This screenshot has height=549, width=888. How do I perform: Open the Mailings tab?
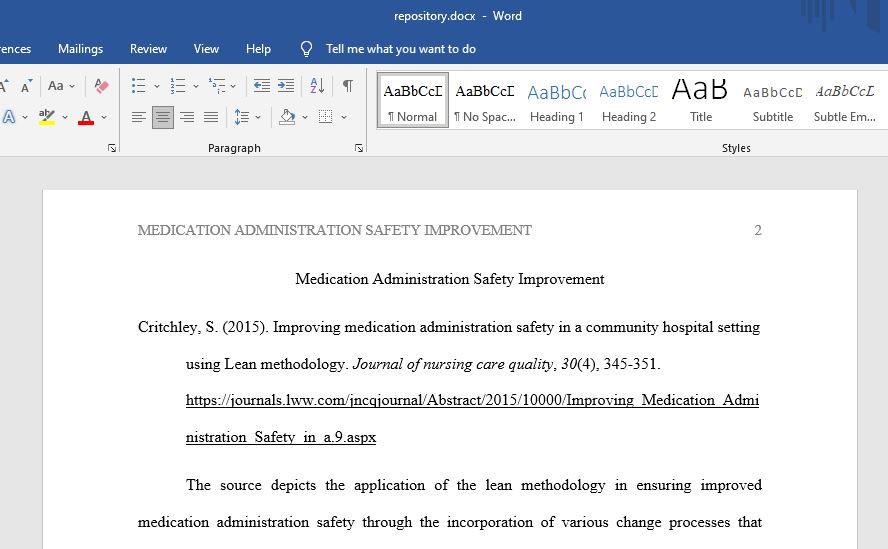coord(80,49)
